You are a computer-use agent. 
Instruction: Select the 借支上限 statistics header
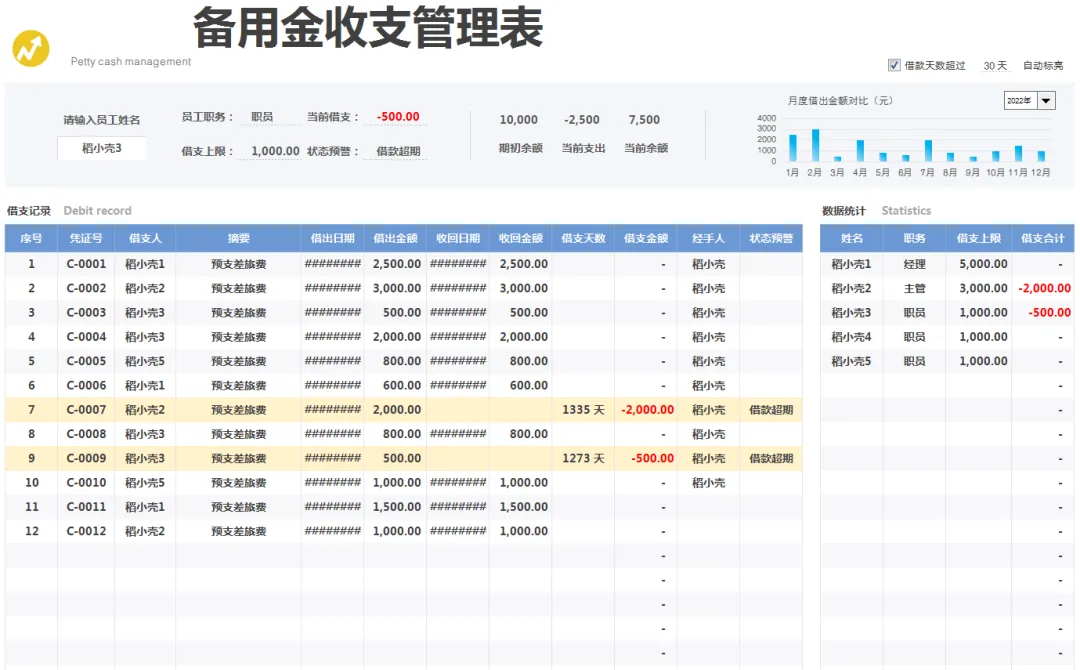click(979, 238)
